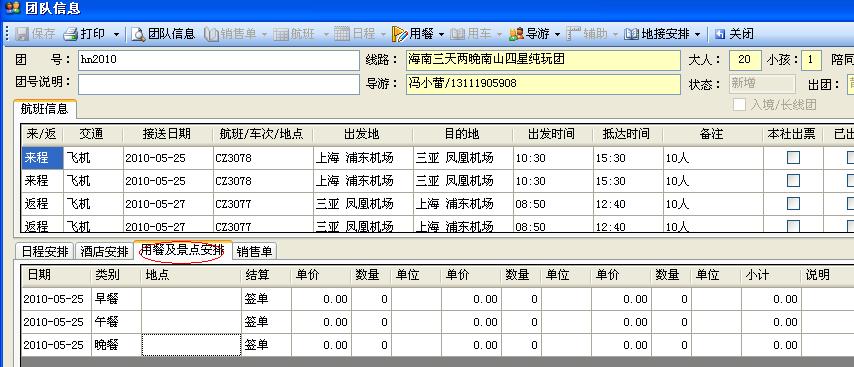Click the 地接安排 book icon
This screenshot has height=367, width=854.
(632, 34)
